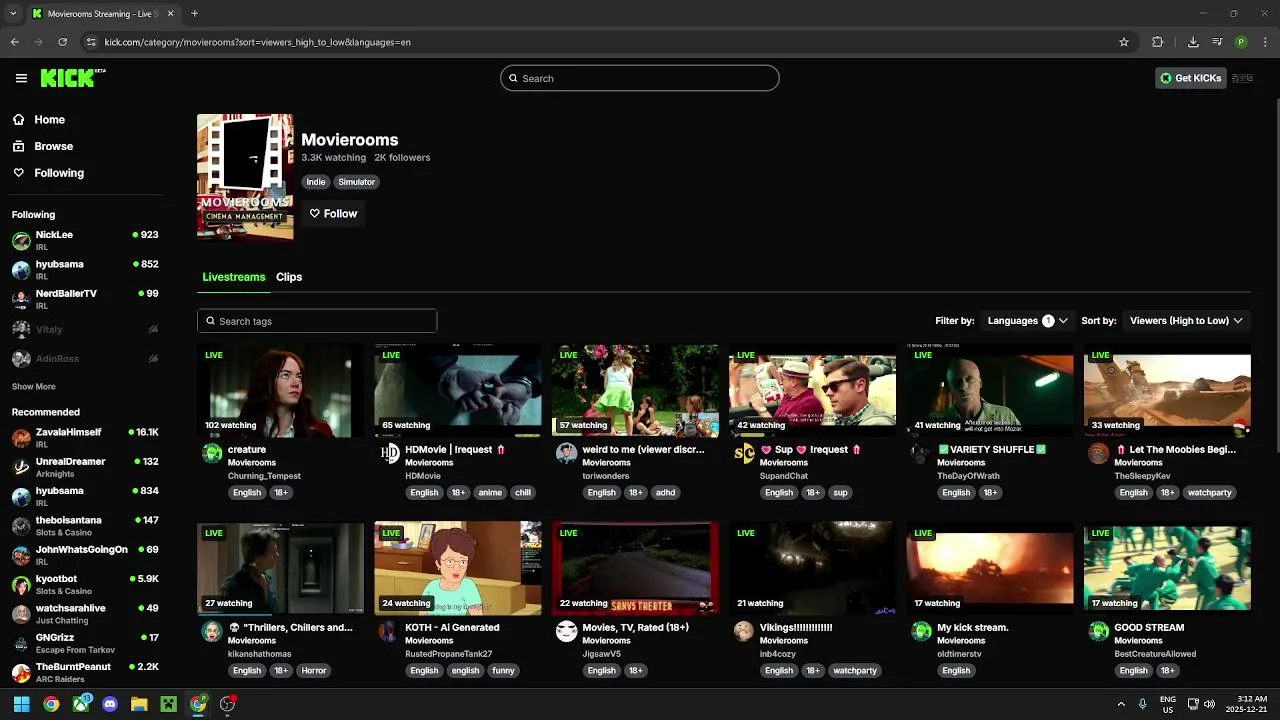
Task: Open the Languages filter dropdown
Action: [x=1027, y=321]
